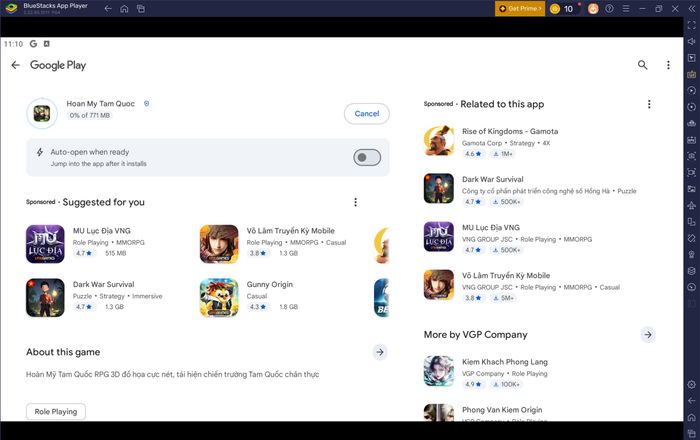Expand About this game arrow
Image resolution: width=700 pixels, height=440 pixels.
tap(380, 352)
